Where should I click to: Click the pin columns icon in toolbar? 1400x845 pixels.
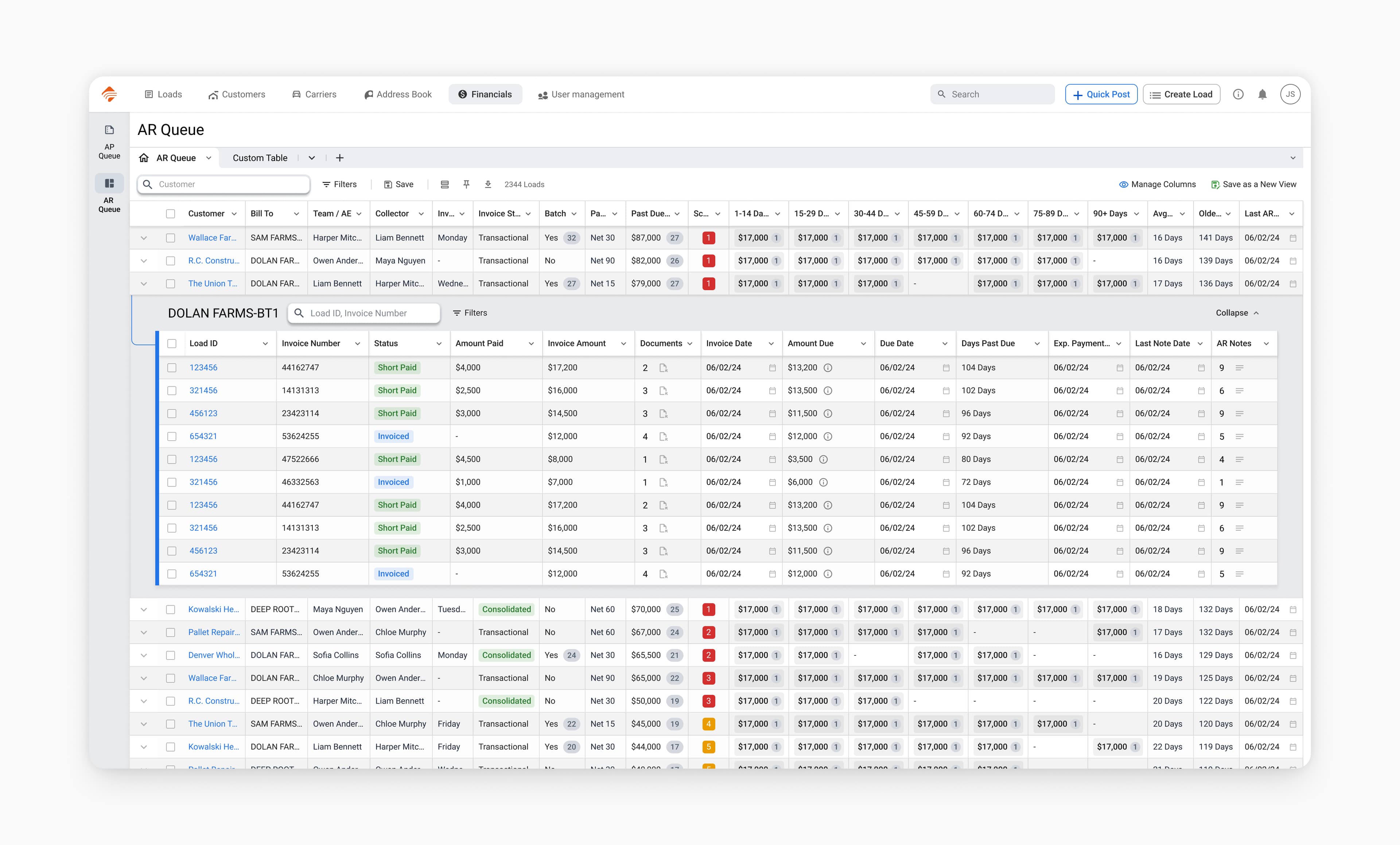pos(466,184)
